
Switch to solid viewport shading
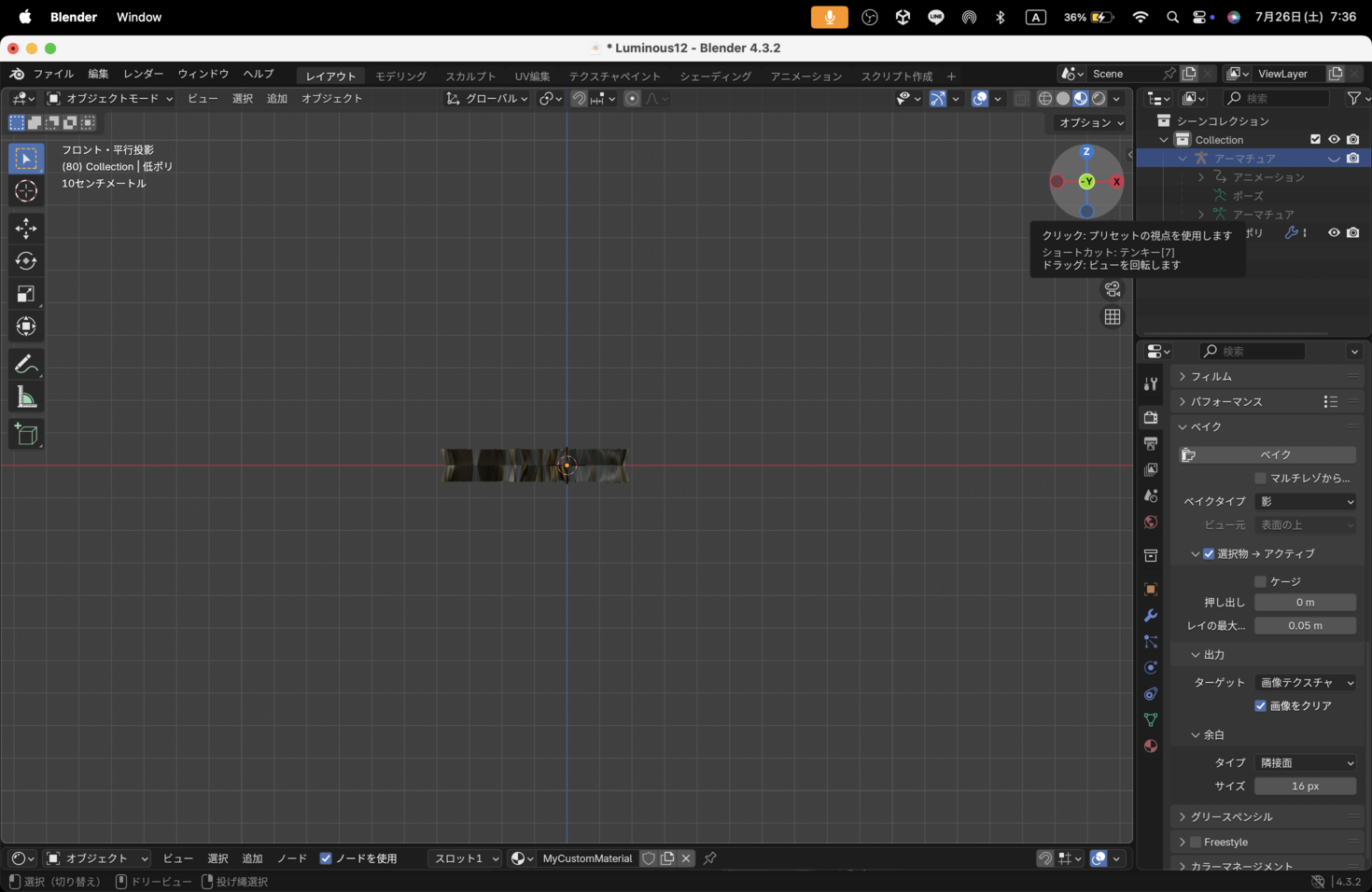1063,99
